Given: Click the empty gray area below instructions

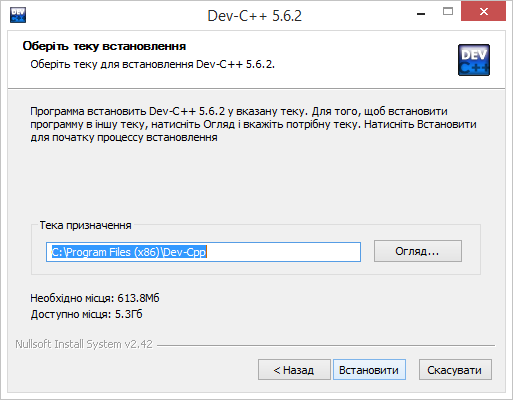Looking at the screenshot, I should pos(253,182).
